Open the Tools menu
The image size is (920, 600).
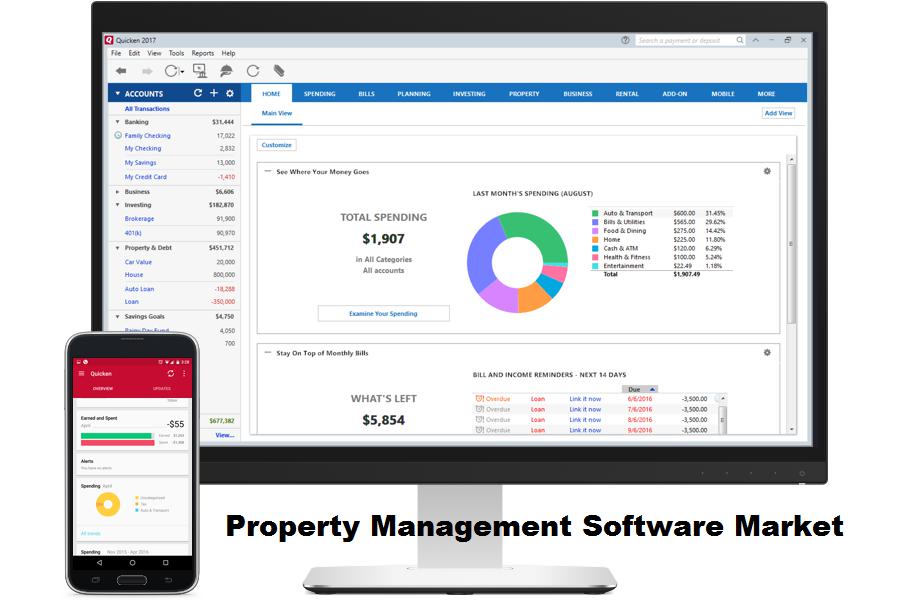pyautogui.click(x=176, y=53)
